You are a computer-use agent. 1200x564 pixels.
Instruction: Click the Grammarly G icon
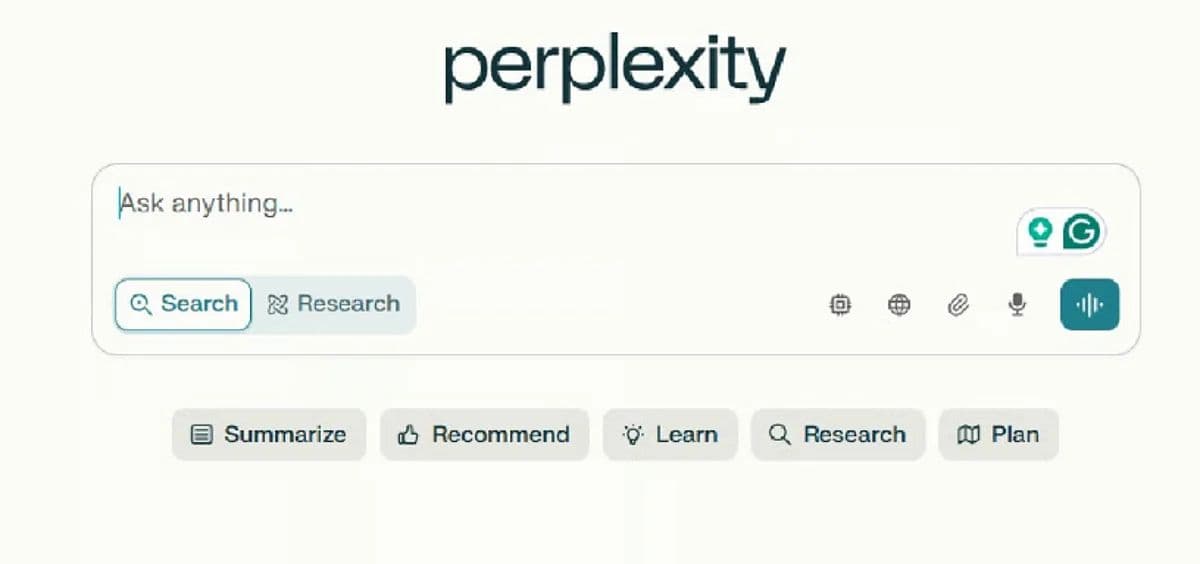click(x=1081, y=233)
